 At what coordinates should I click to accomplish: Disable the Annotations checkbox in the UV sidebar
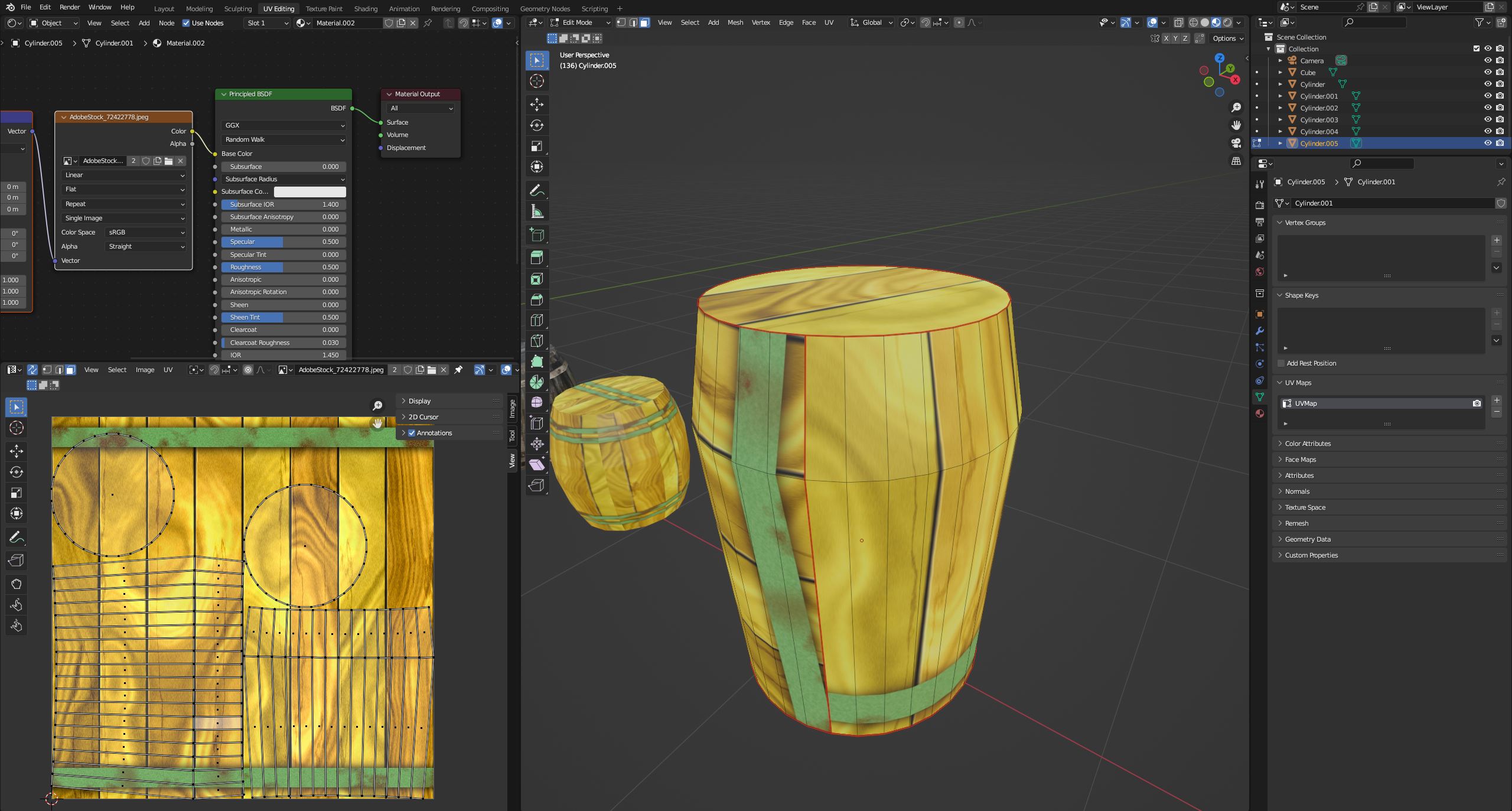(x=412, y=433)
